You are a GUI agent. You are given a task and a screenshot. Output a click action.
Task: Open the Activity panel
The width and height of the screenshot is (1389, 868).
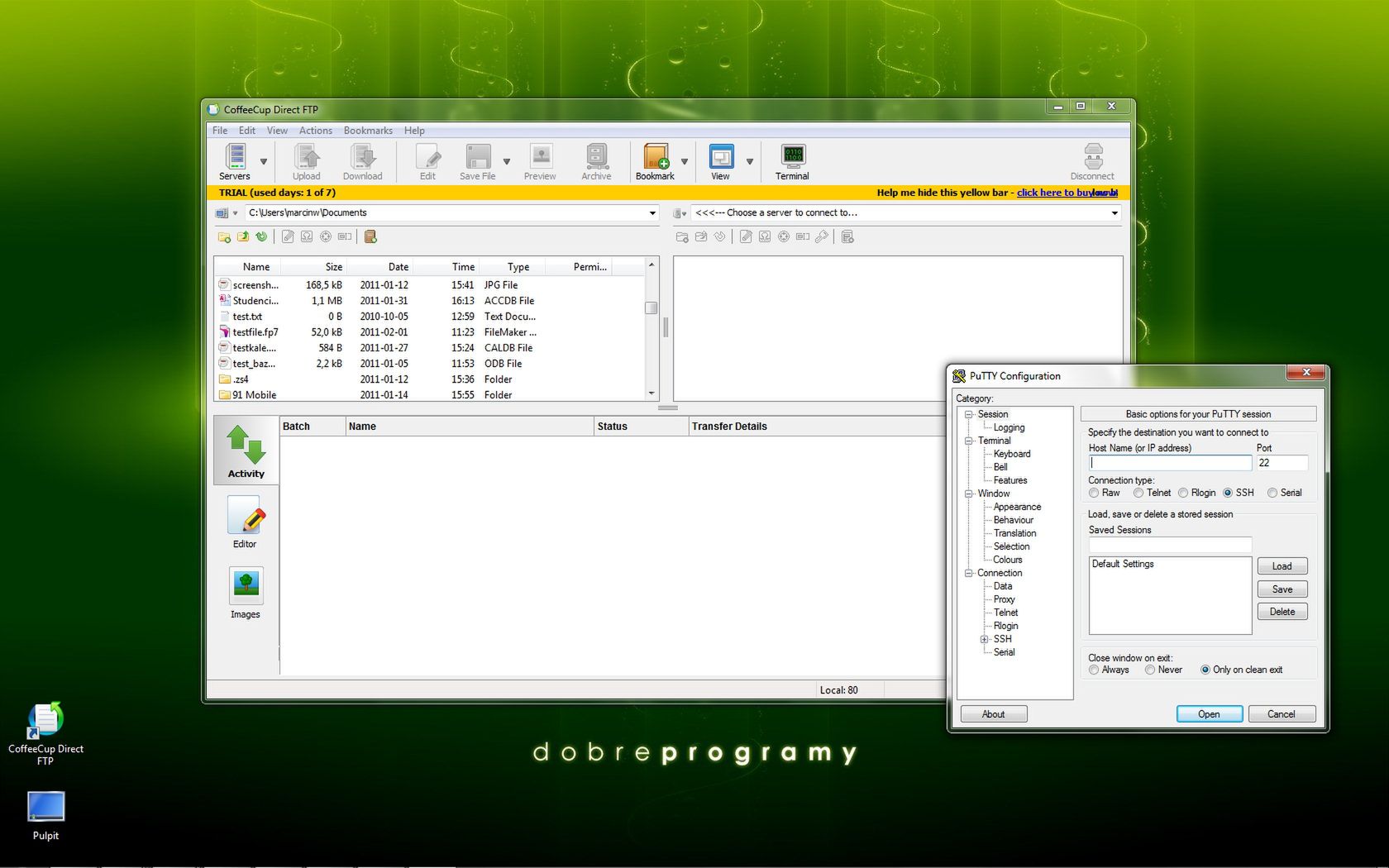click(x=246, y=451)
